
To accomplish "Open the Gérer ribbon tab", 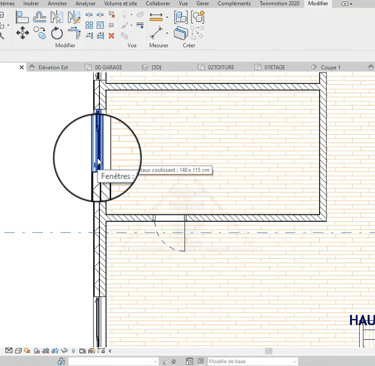I will click(203, 3).
